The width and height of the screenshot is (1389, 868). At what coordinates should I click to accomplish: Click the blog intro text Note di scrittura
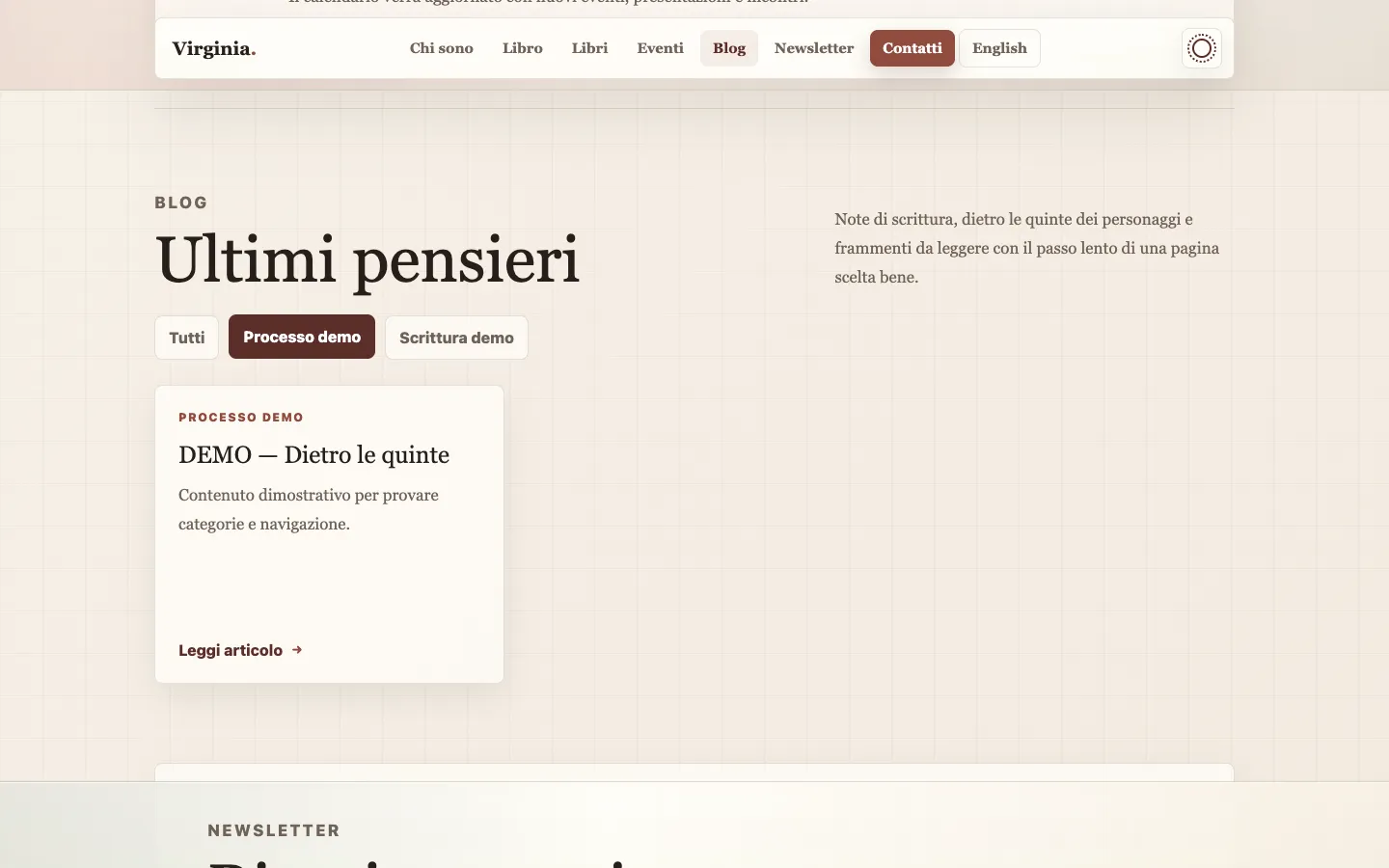1027,248
